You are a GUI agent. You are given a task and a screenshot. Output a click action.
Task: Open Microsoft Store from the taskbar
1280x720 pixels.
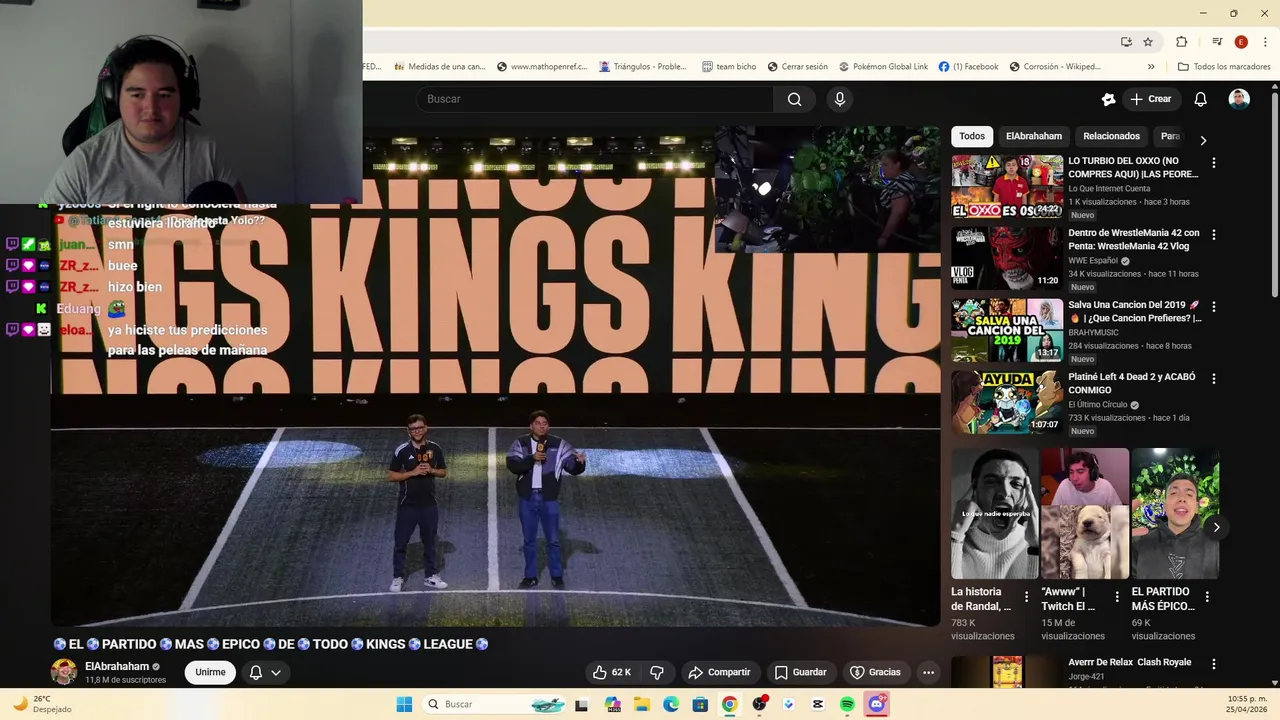coord(700,704)
